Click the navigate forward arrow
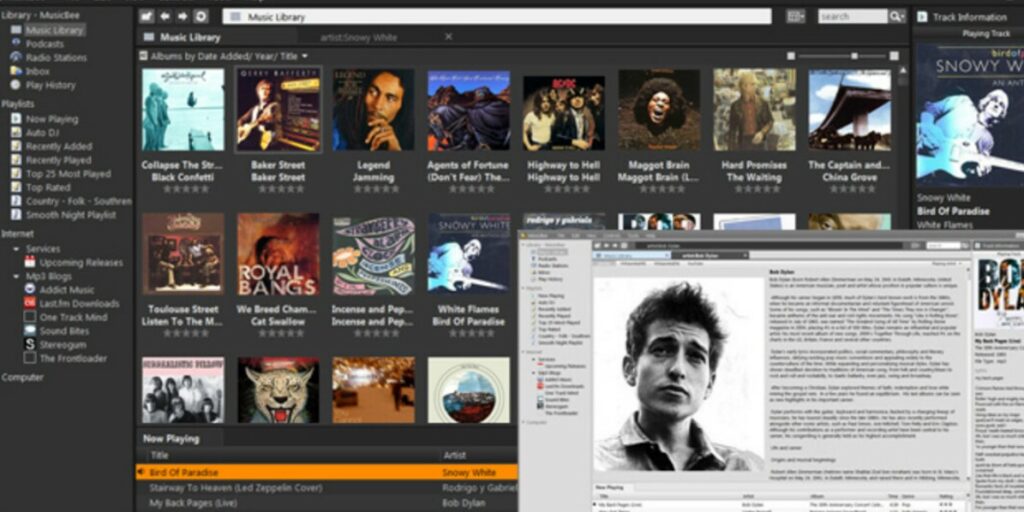 pos(182,16)
